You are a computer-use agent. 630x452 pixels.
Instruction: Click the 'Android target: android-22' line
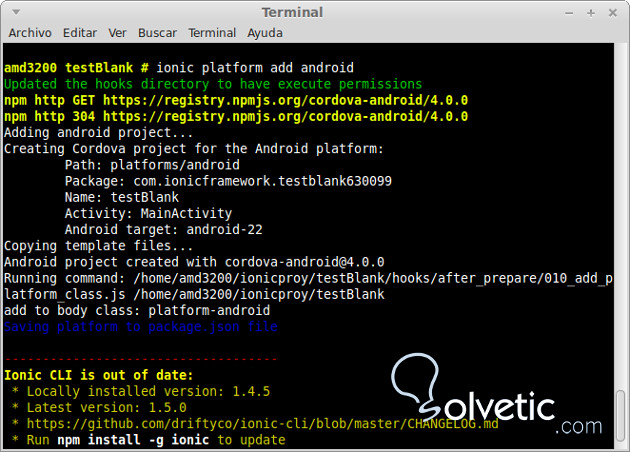(164, 229)
